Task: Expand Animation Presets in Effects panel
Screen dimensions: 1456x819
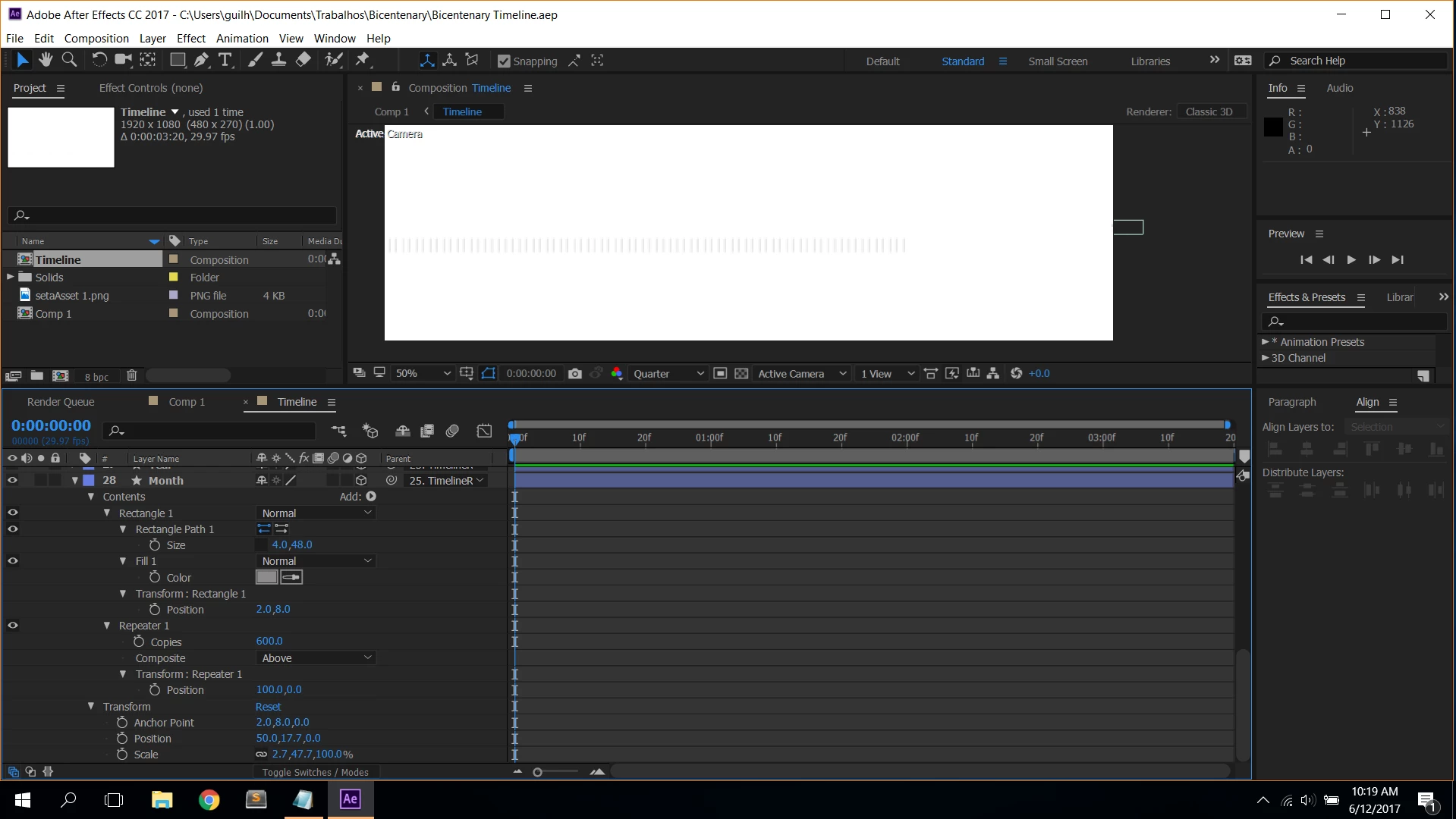Action: point(1265,342)
